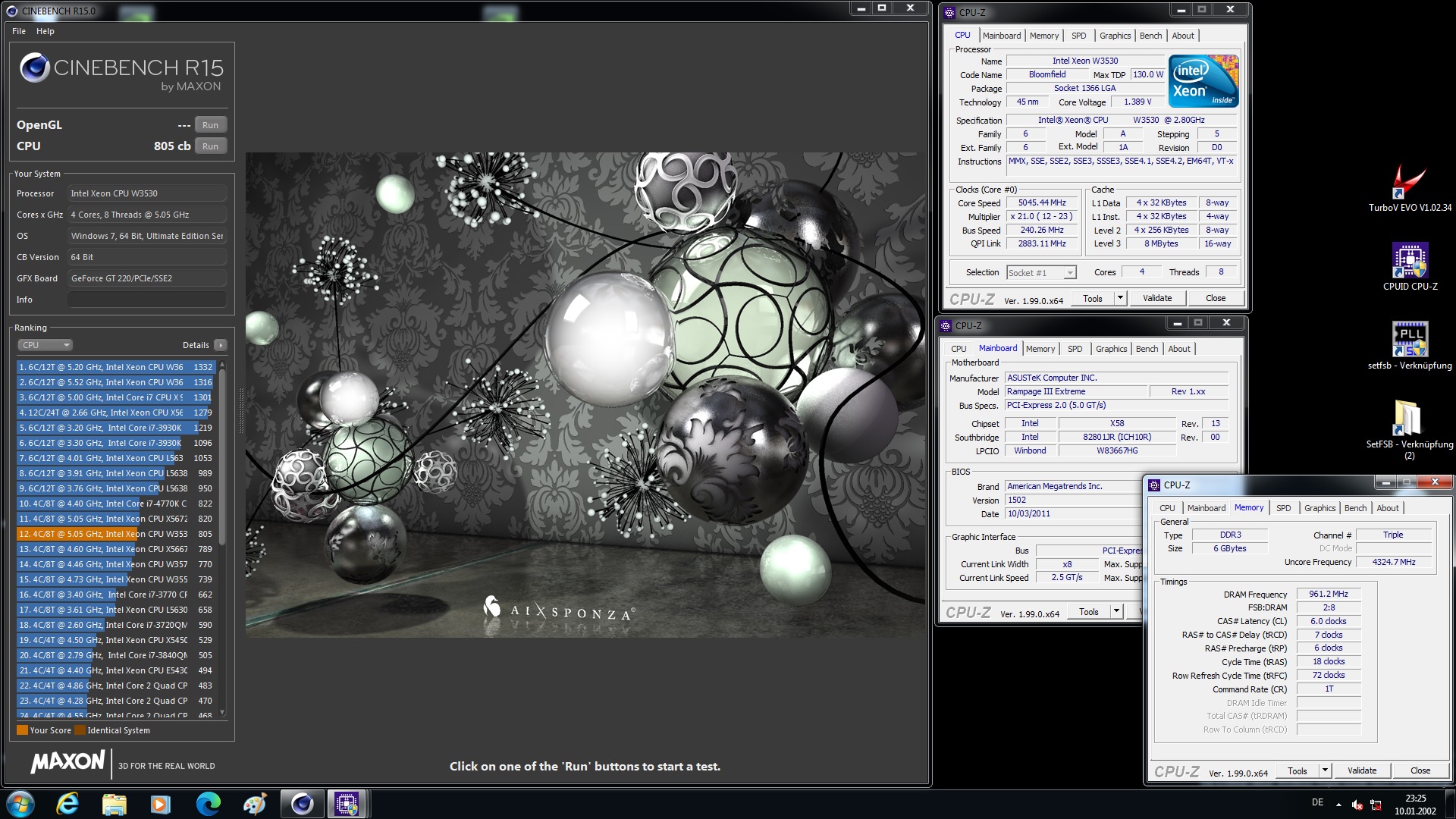
Task: Open Windows Explorer from taskbar
Action: tap(115, 804)
